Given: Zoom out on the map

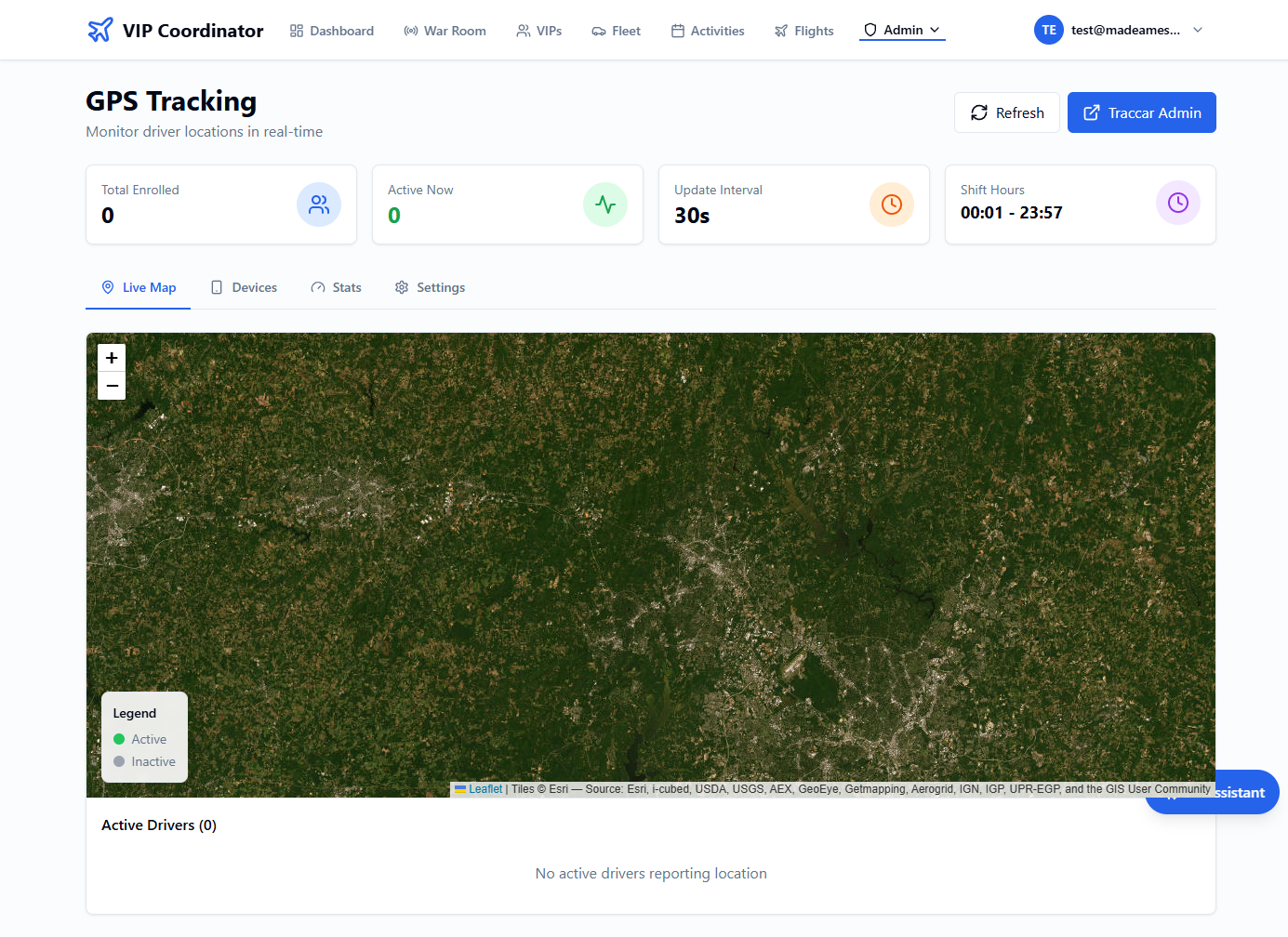Looking at the screenshot, I should pyautogui.click(x=112, y=386).
